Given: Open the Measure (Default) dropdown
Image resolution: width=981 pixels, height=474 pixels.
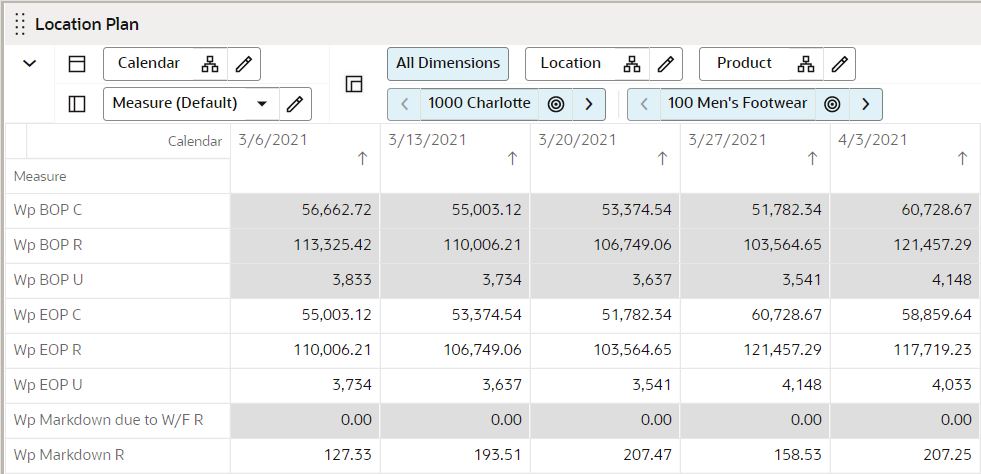Looking at the screenshot, I should (263, 104).
